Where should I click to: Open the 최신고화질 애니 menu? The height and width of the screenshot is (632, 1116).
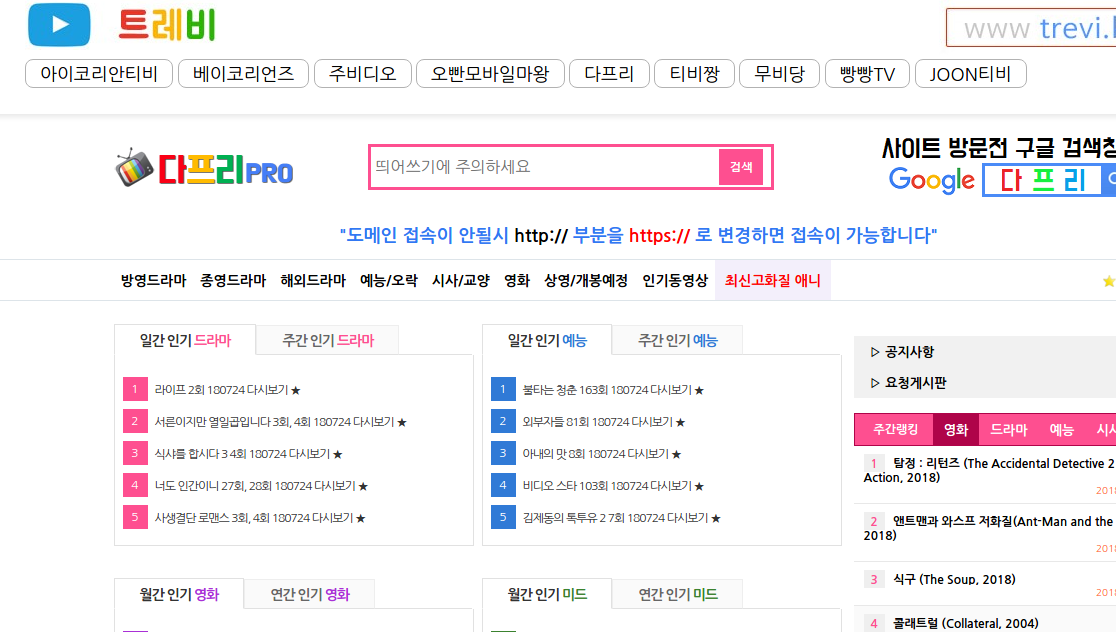pyautogui.click(x=773, y=280)
